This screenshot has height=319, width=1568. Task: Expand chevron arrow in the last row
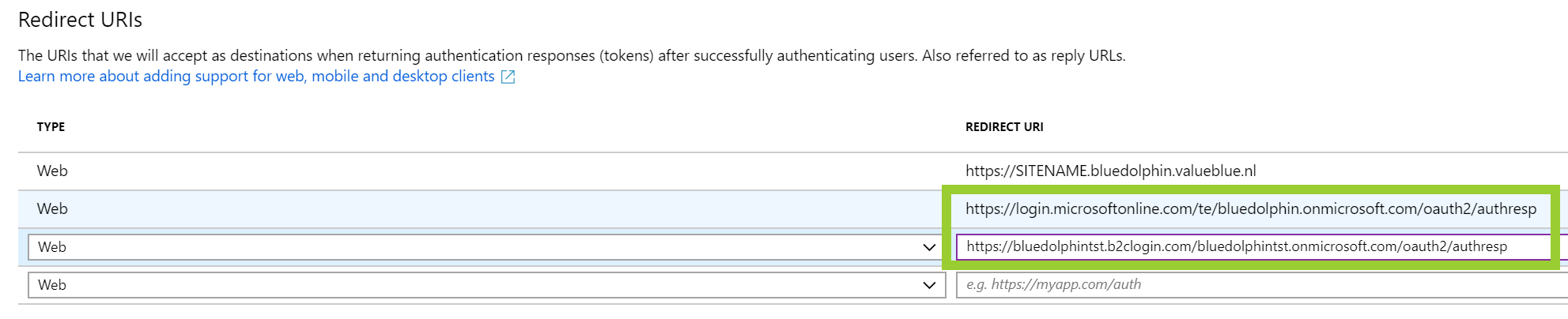pos(929,285)
